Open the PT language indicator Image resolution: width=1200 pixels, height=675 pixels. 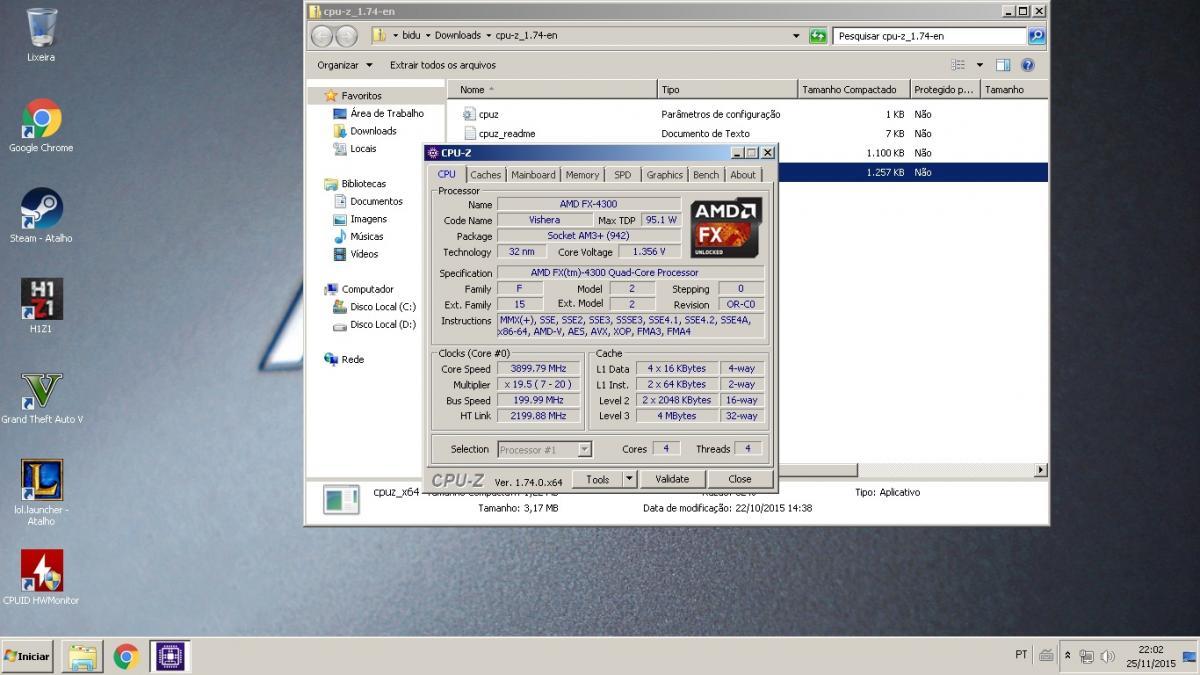(1021, 655)
